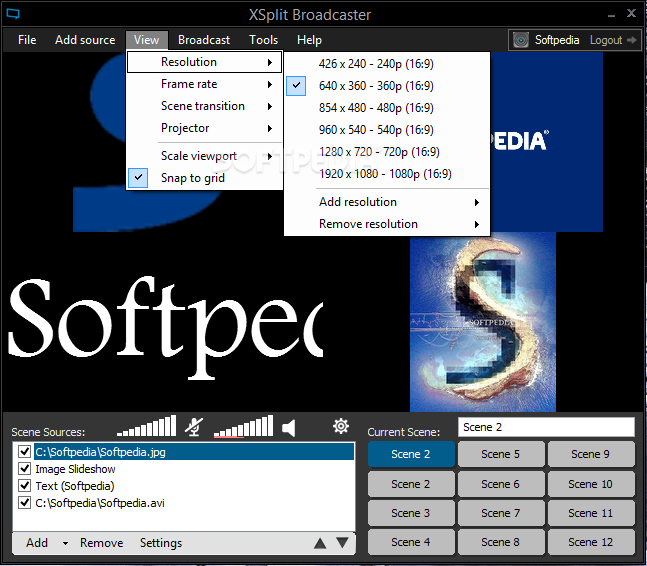Switch to Scene 8
Image resolution: width=647 pixels, height=566 pixels.
click(501, 542)
